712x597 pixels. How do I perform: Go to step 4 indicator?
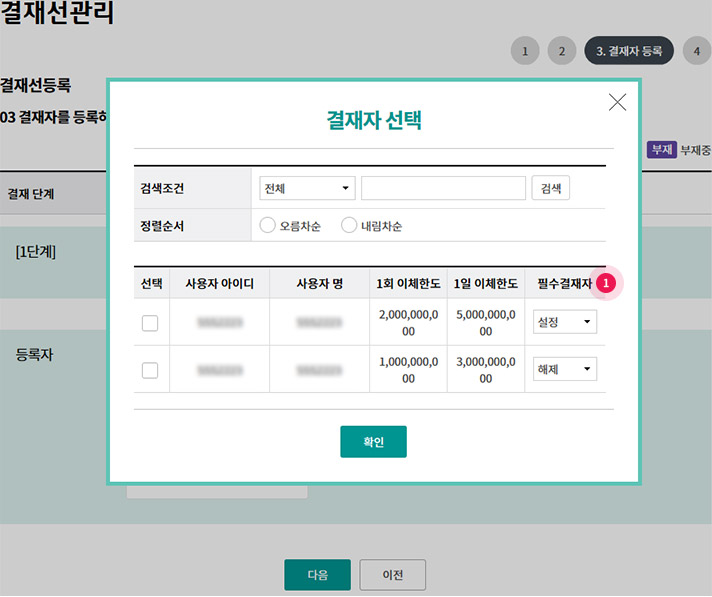[x=696, y=51]
